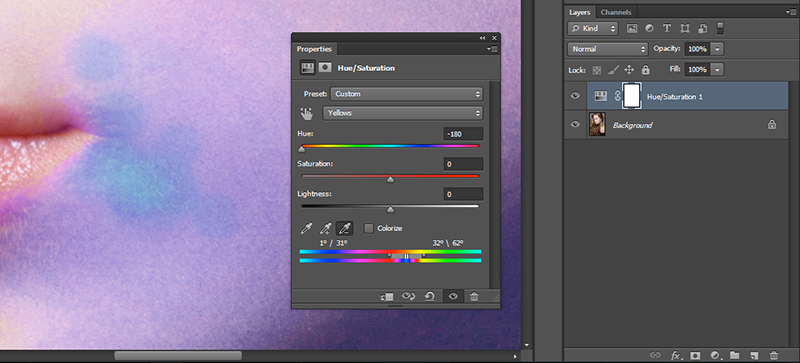Click the horizontal canvas scrollbar thumb
800x363 pixels.
click(178, 355)
